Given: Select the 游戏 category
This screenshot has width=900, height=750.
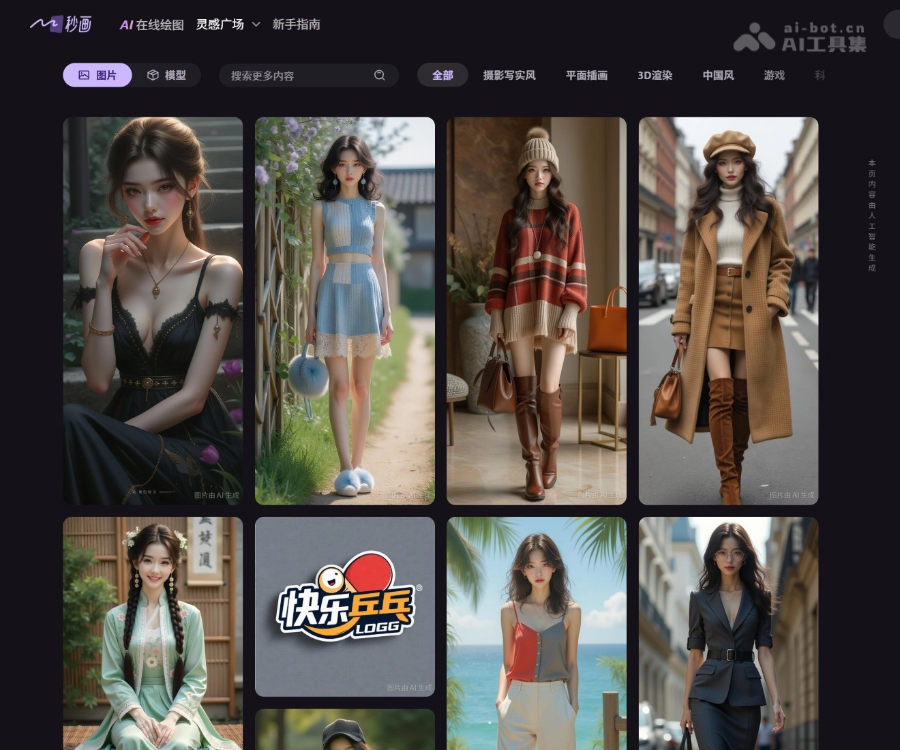Looking at the screenshot, I should [x=774, y=75].
